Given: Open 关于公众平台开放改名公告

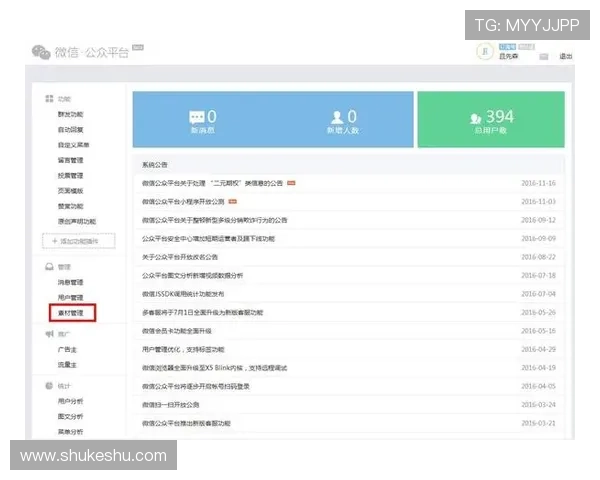Looking at the screenshot, I should pos(180,257).
